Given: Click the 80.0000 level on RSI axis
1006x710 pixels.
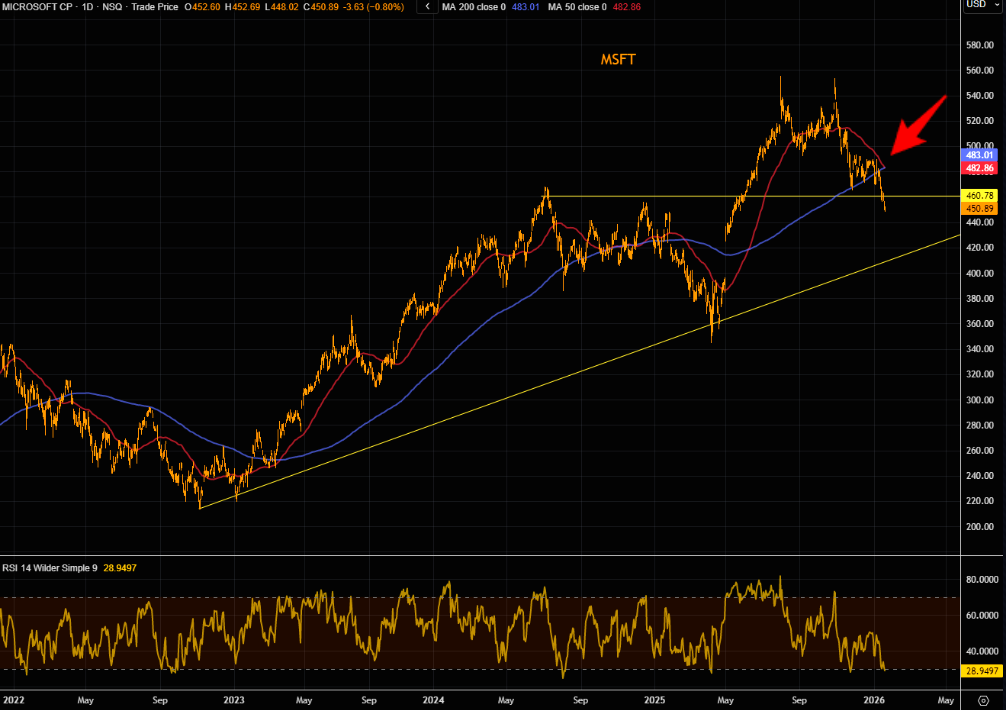Looking at the screenshot, I should pyautogui.click(x=980, y=579).
